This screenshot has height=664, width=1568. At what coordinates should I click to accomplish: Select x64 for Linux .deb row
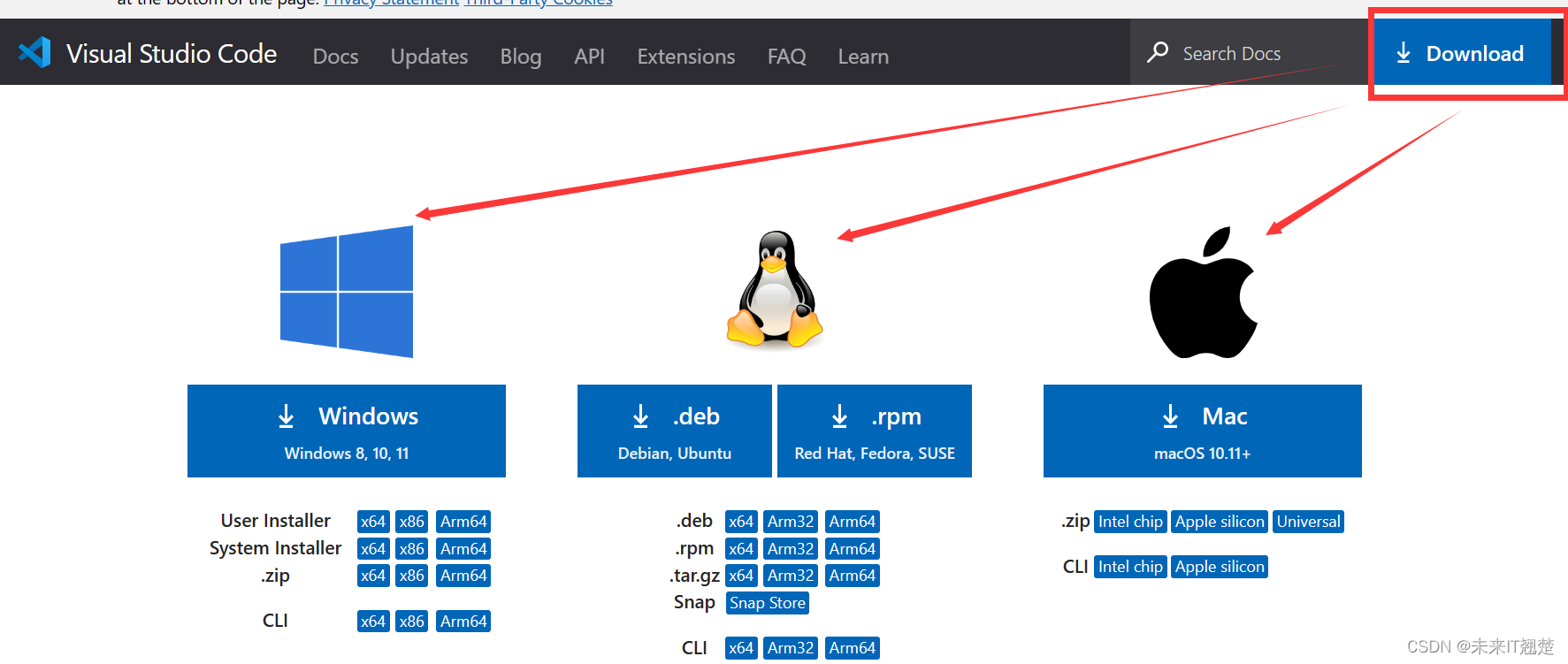click(741, 522)
